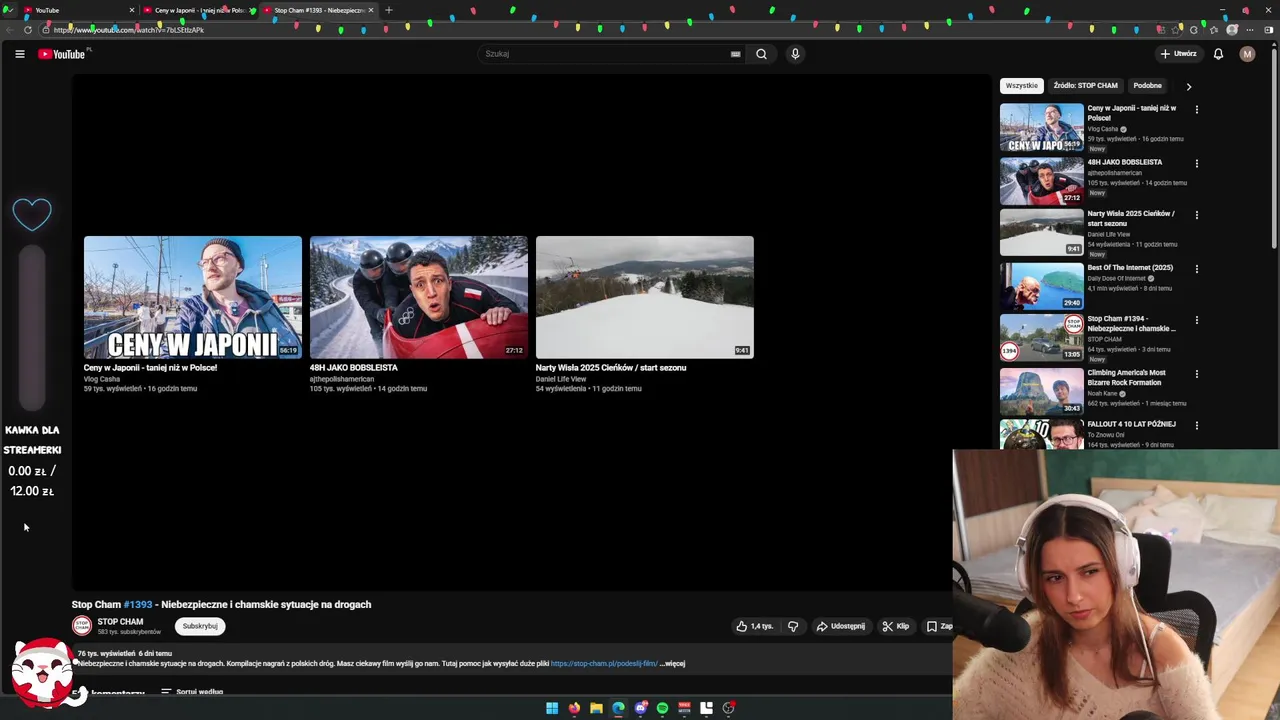This screenshot has width=1280, height=720.
Task: Start voice search with the microphone icon
Action: click(x=795, y=54)
